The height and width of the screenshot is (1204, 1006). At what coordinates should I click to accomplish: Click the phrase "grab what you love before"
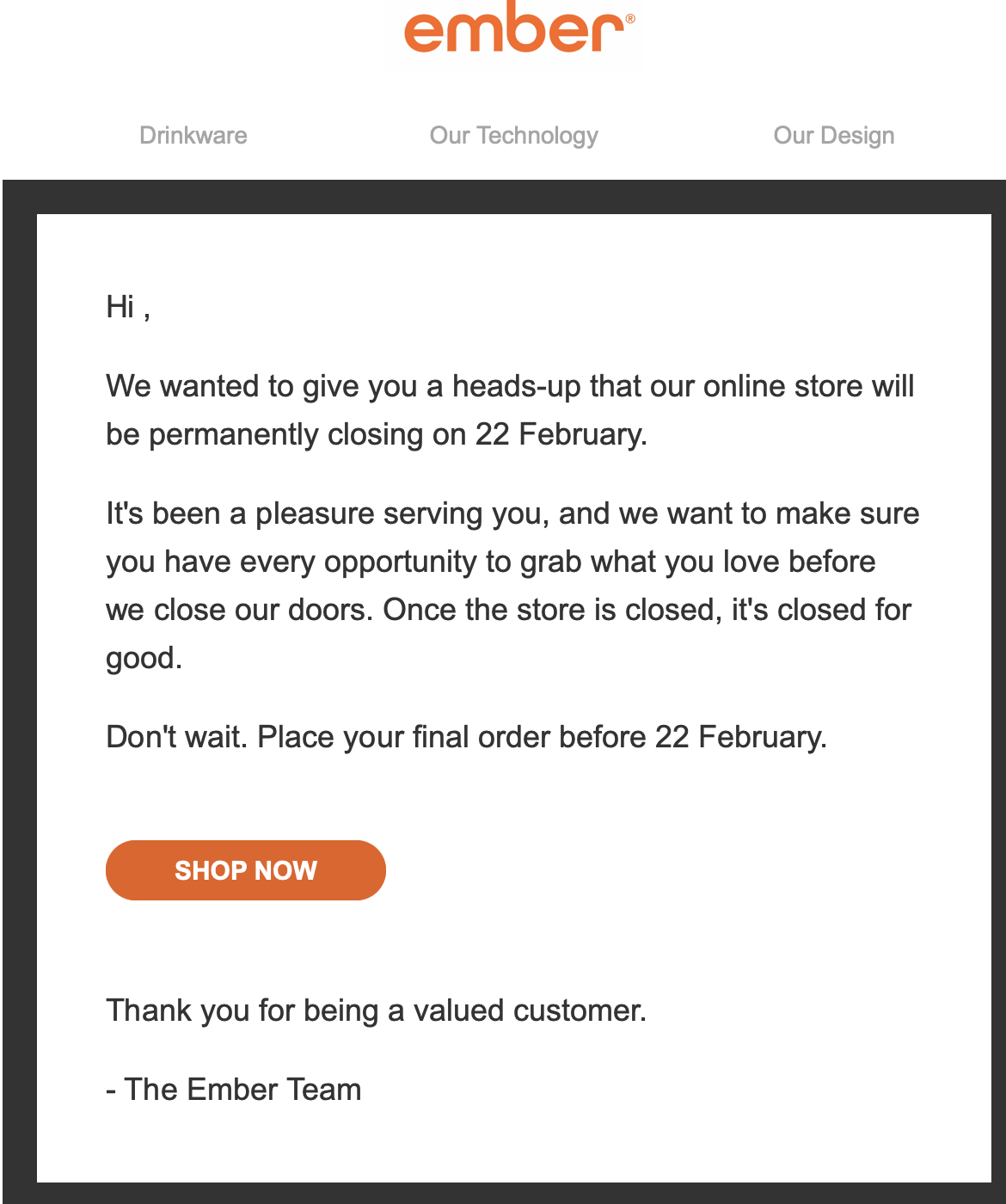point(697,562)
